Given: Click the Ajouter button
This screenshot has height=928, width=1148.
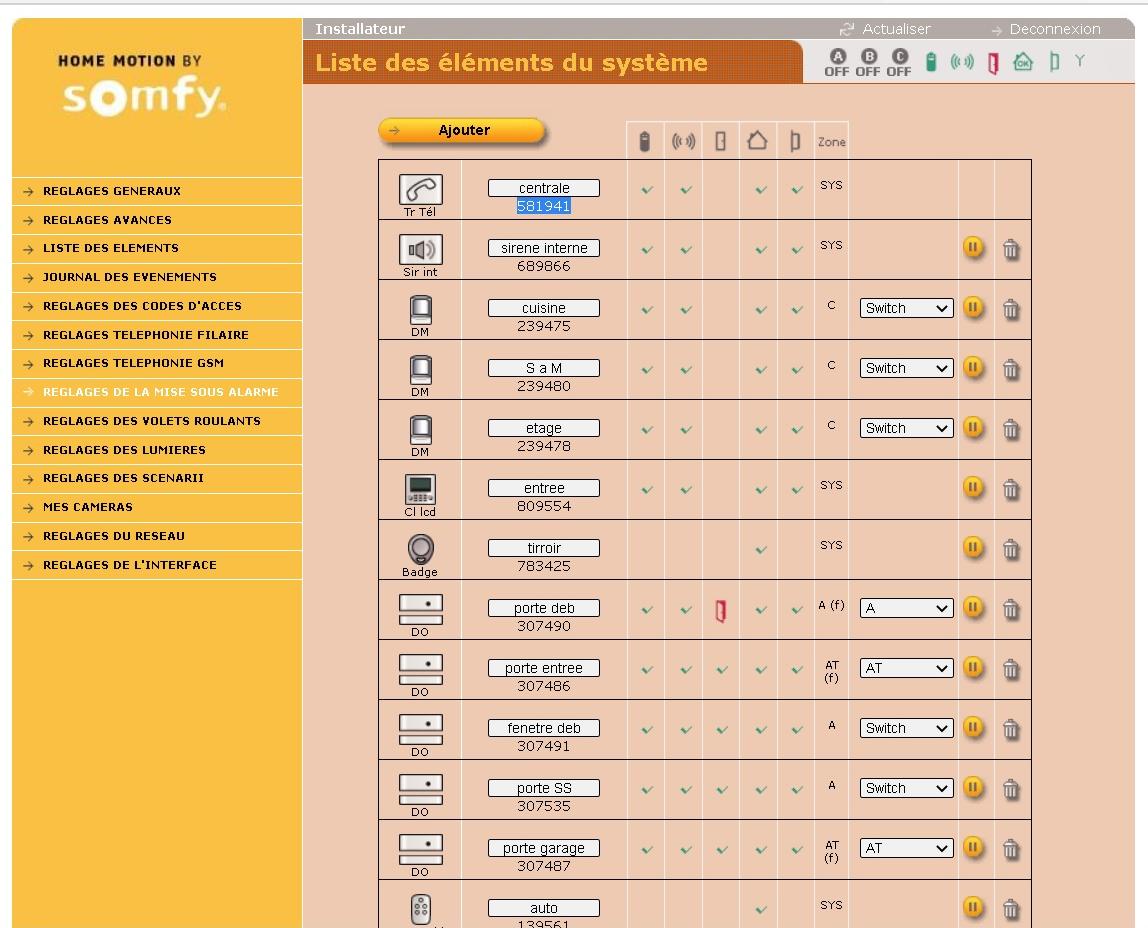Looking at the screenshot, I should coord(461,130).
